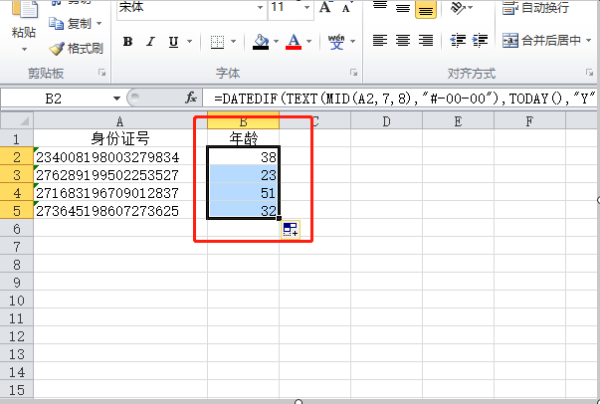
Task: Open the Copy (复制) dropdown arrow
Action: coord(99,24)
